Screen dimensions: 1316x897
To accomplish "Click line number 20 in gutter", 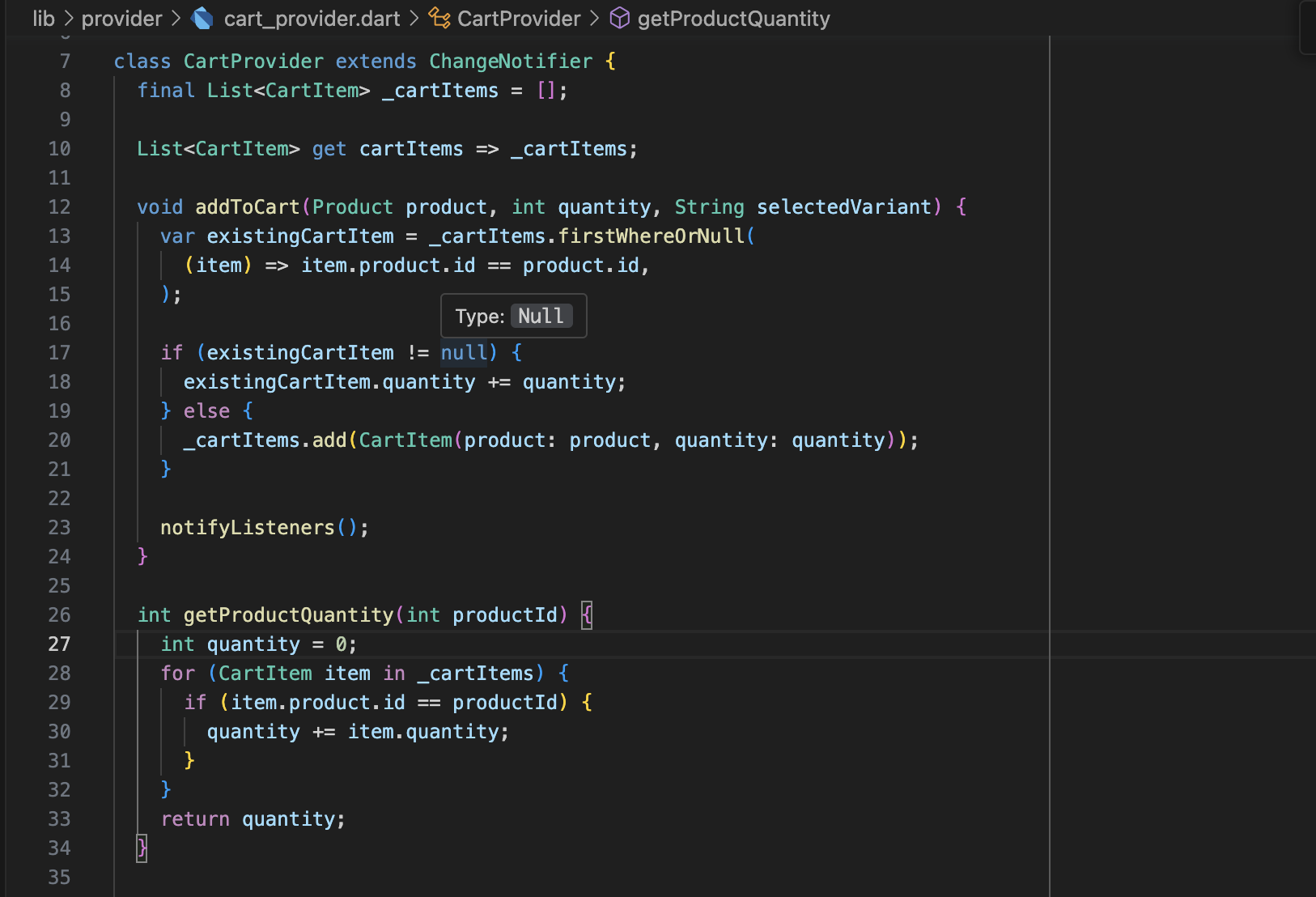I will [x=59, y=440].
